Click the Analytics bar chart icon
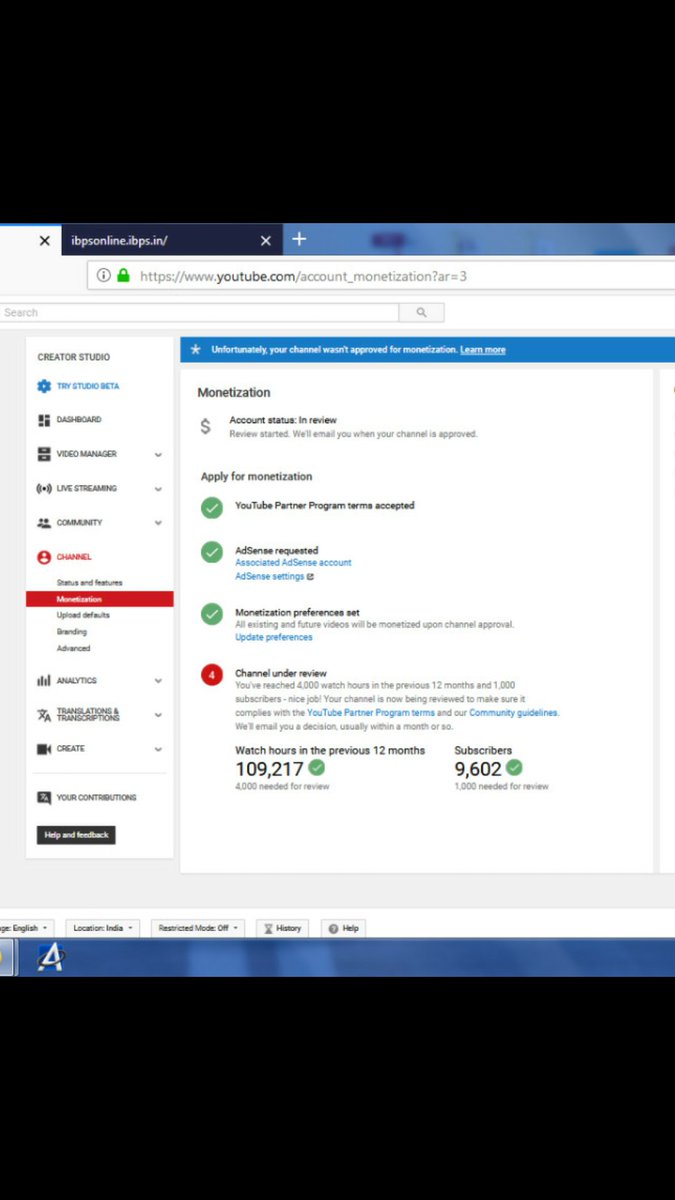675x1200 pixels. (x=44, y=681)
